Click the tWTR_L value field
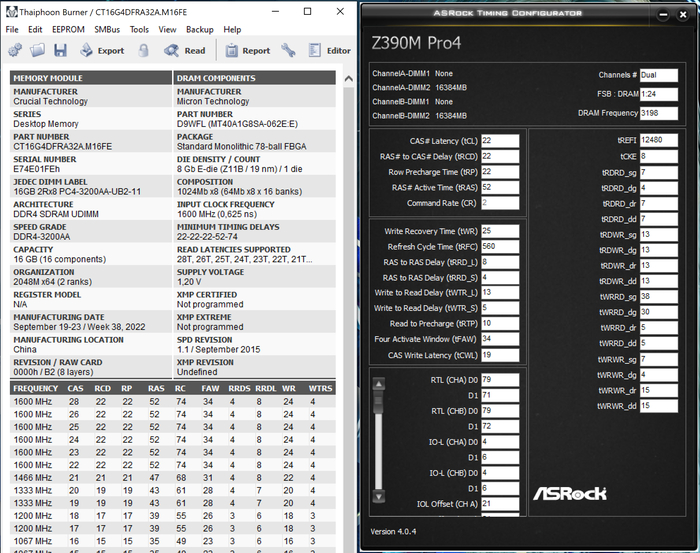This screenshot has width=700, height=553. (x=500, y=292)
